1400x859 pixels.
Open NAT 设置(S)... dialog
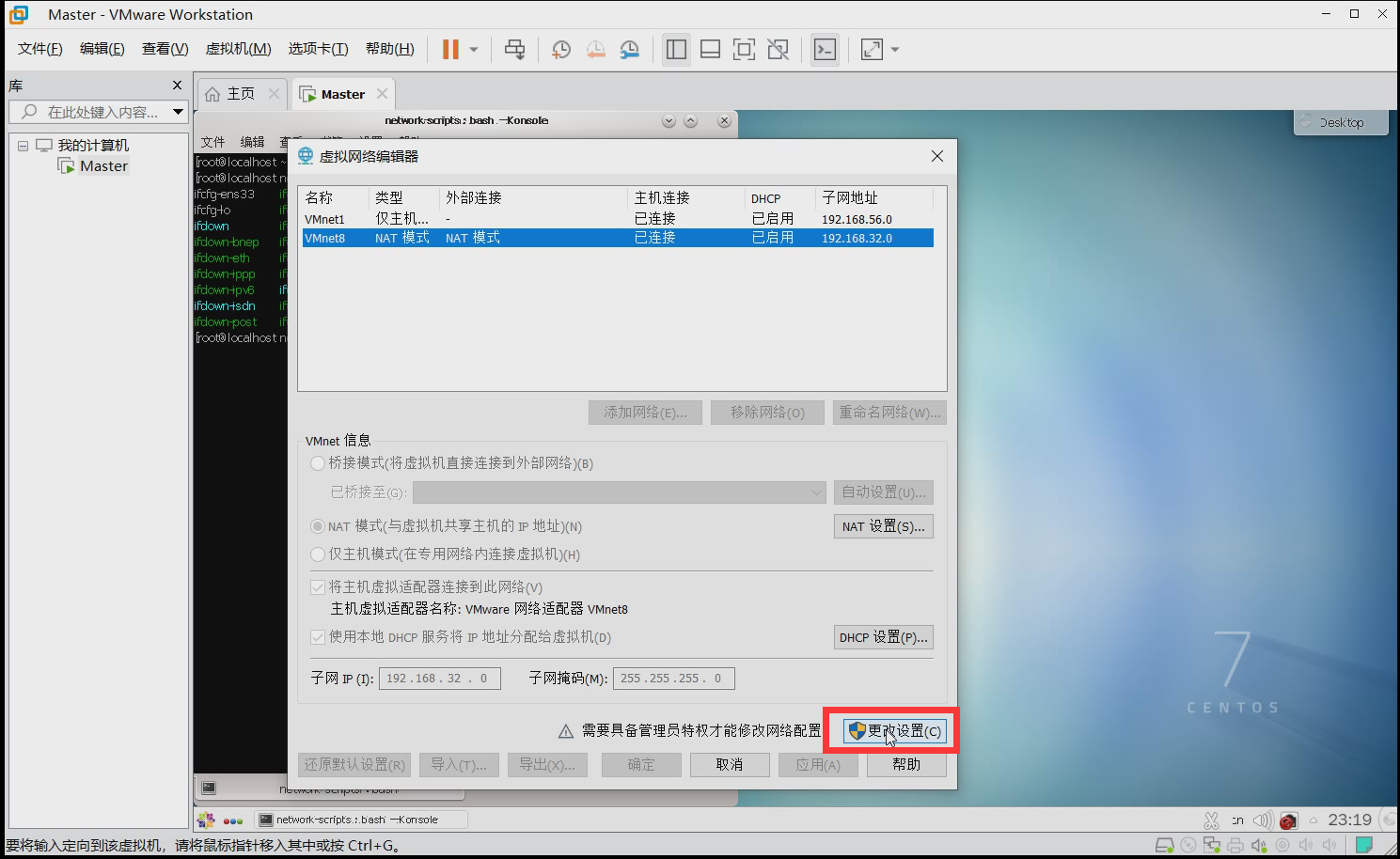pos(883,526)
